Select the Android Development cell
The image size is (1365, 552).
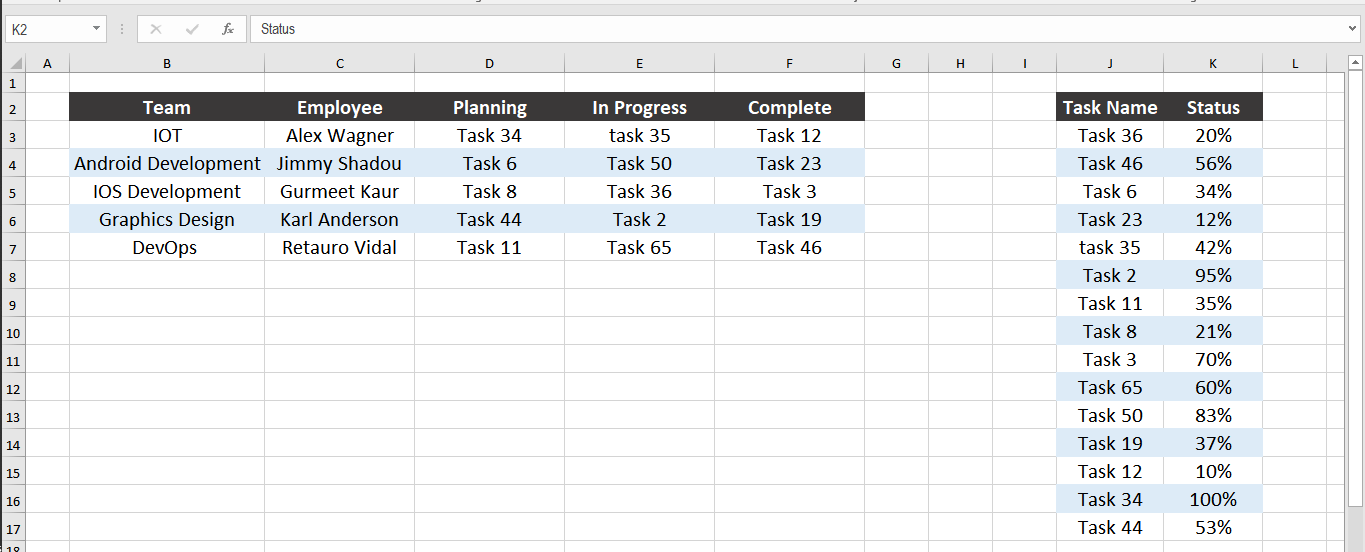[x=167, y=164]
